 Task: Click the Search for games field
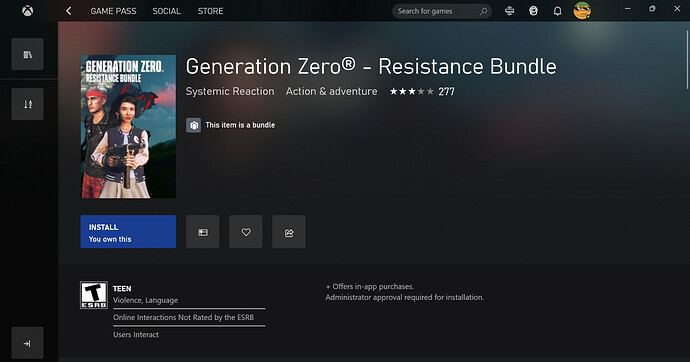tap(441, 11)
